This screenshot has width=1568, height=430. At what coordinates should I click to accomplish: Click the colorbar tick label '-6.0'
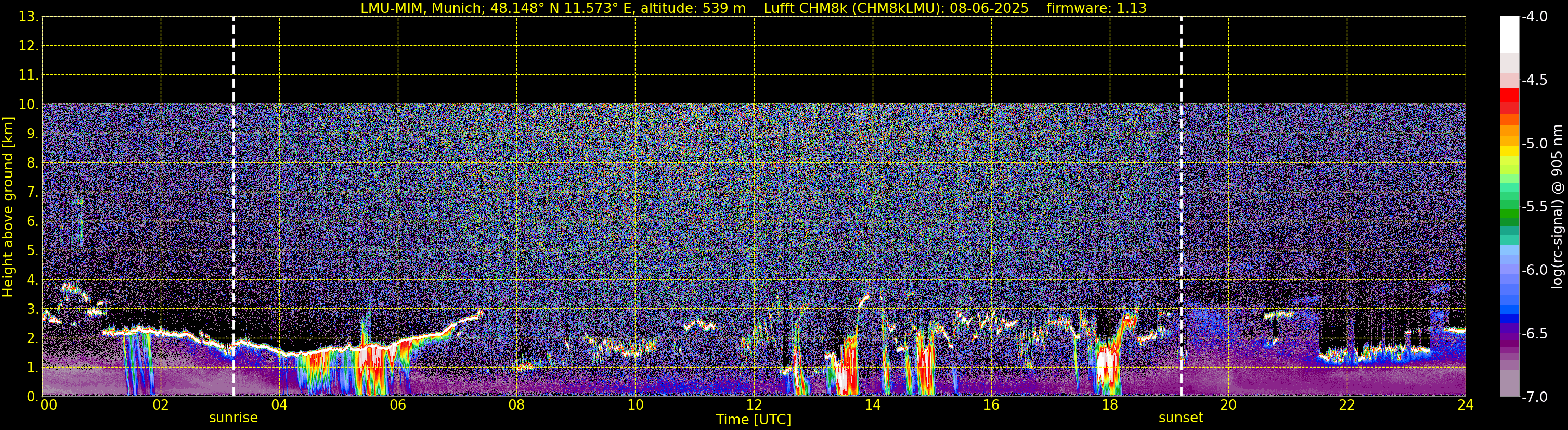1534,270
